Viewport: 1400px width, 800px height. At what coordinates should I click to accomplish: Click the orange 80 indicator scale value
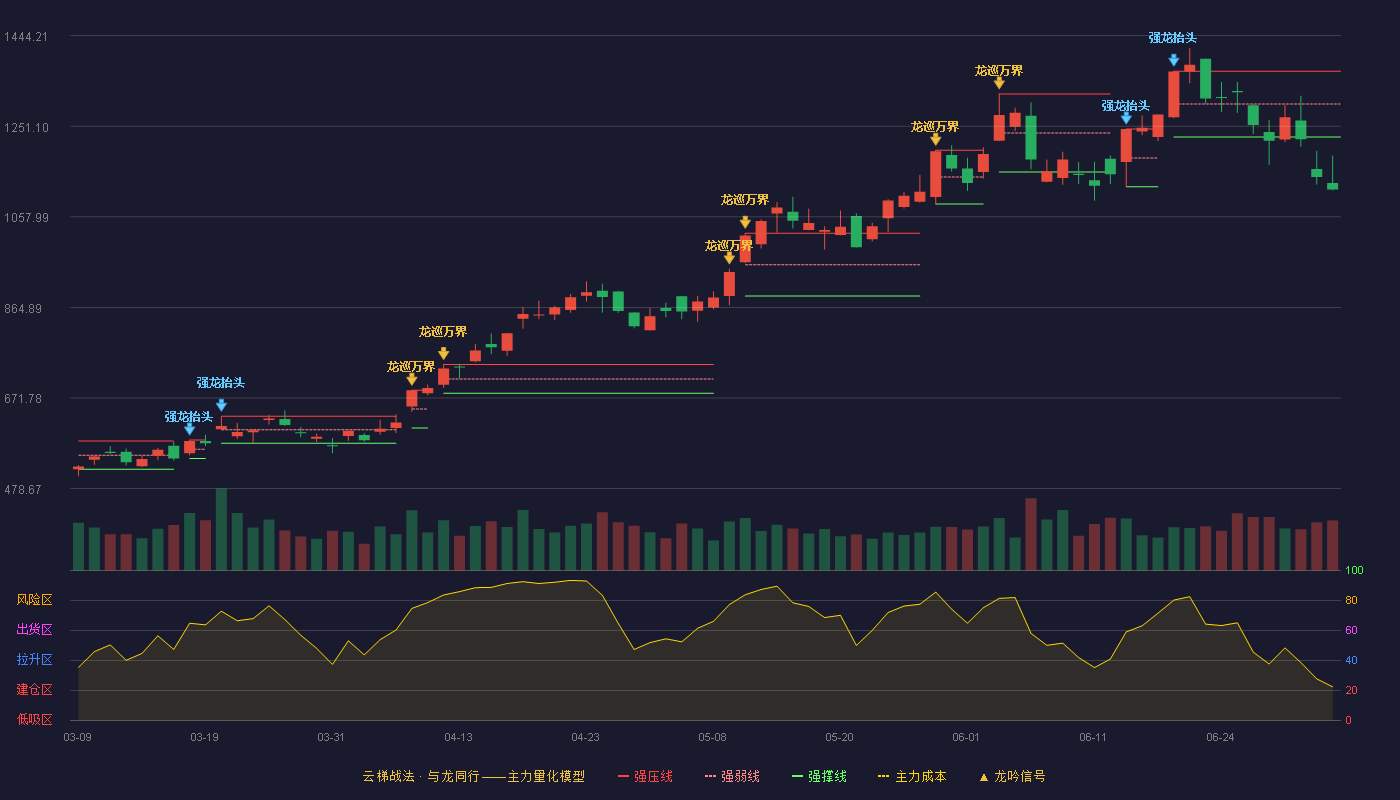point(1351,601)
